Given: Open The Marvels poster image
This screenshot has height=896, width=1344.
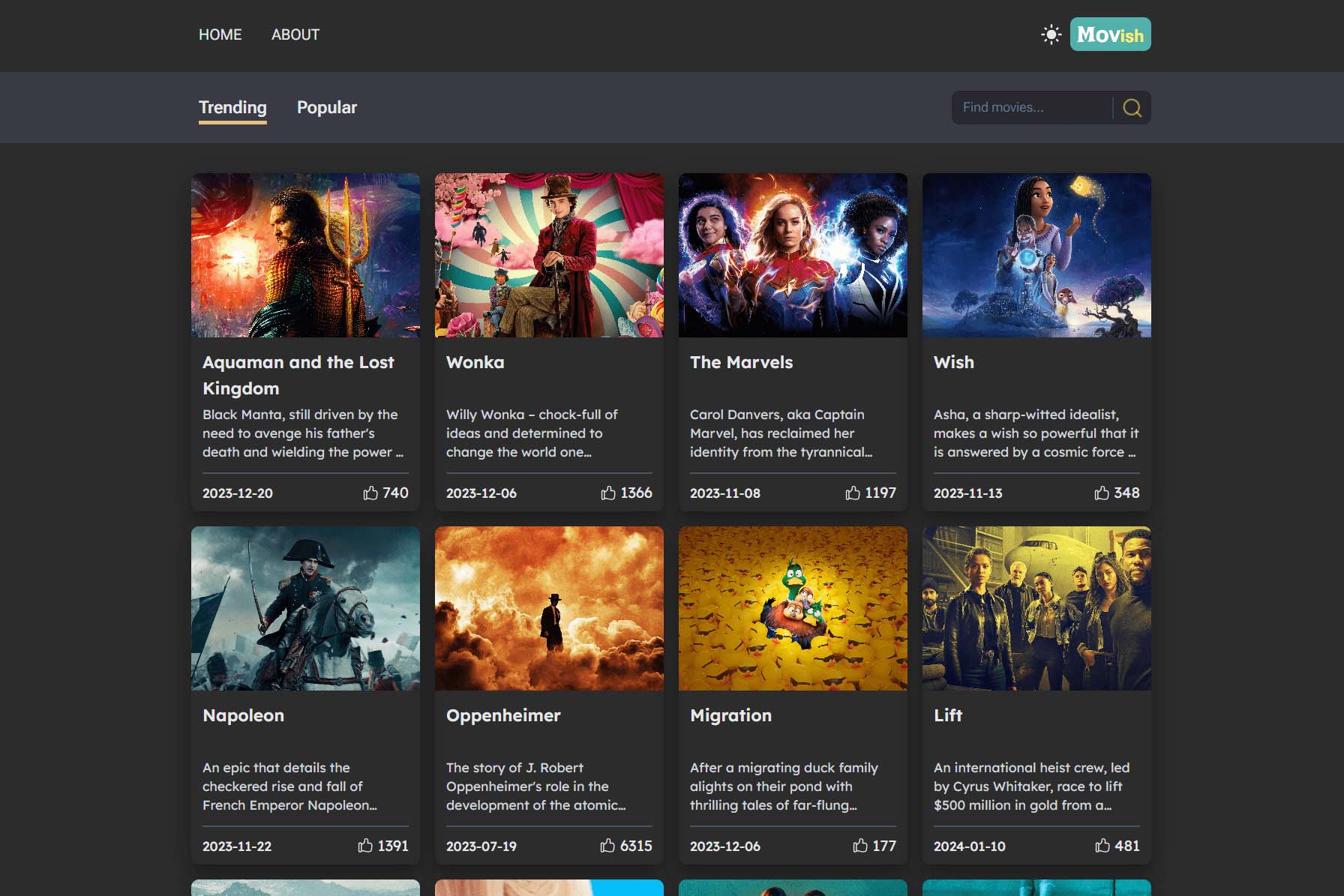Looking at the screenshot, I should (793, 255).
